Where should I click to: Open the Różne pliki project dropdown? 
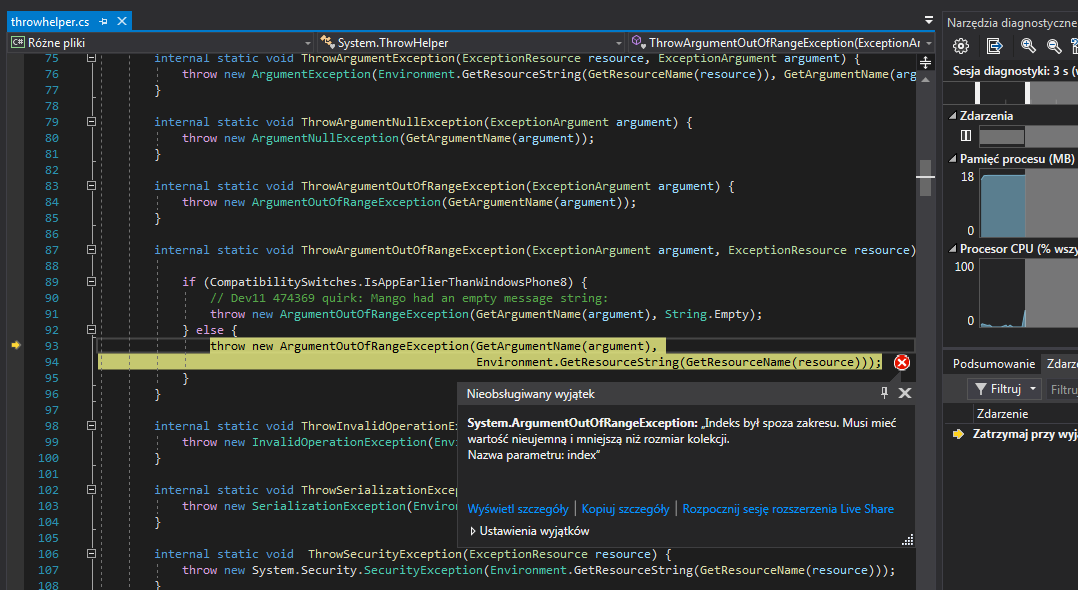160,43
